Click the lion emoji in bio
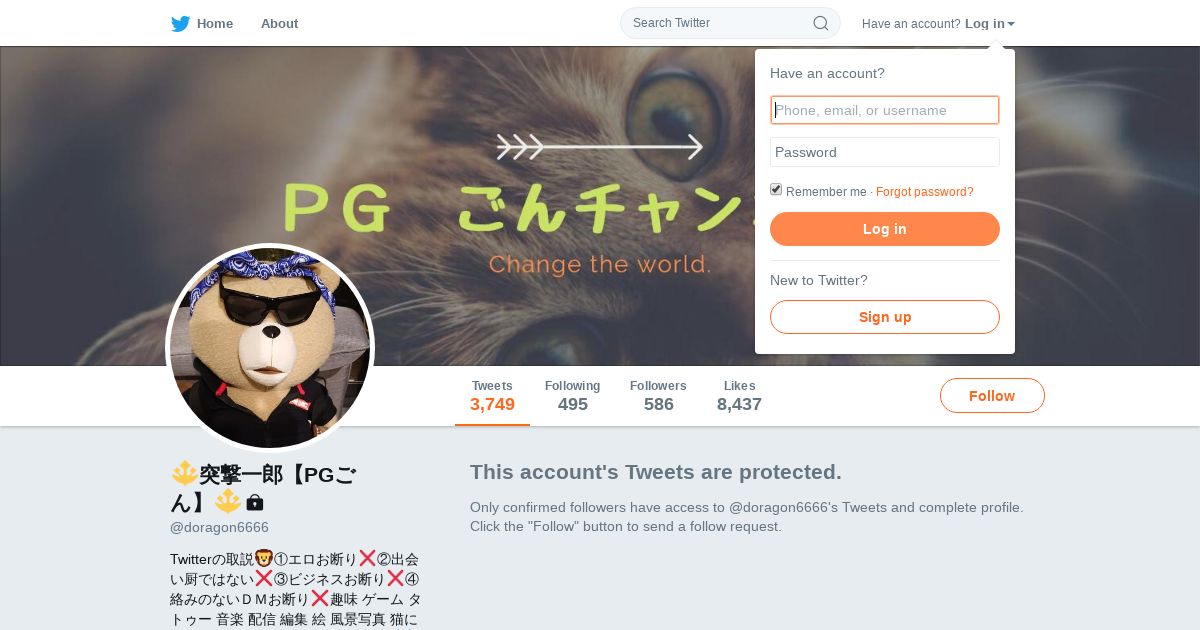This screenshot has width=1200, height=630. 263,558
